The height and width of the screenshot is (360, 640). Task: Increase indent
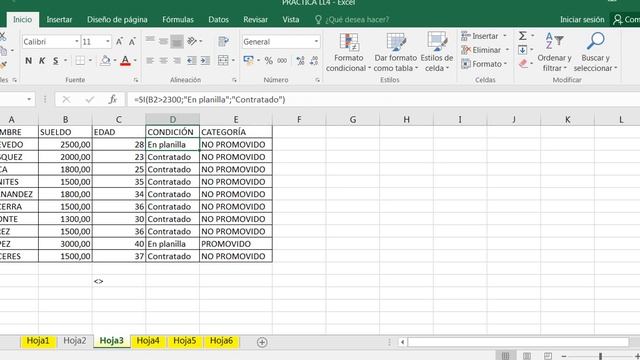click(205, 61)
